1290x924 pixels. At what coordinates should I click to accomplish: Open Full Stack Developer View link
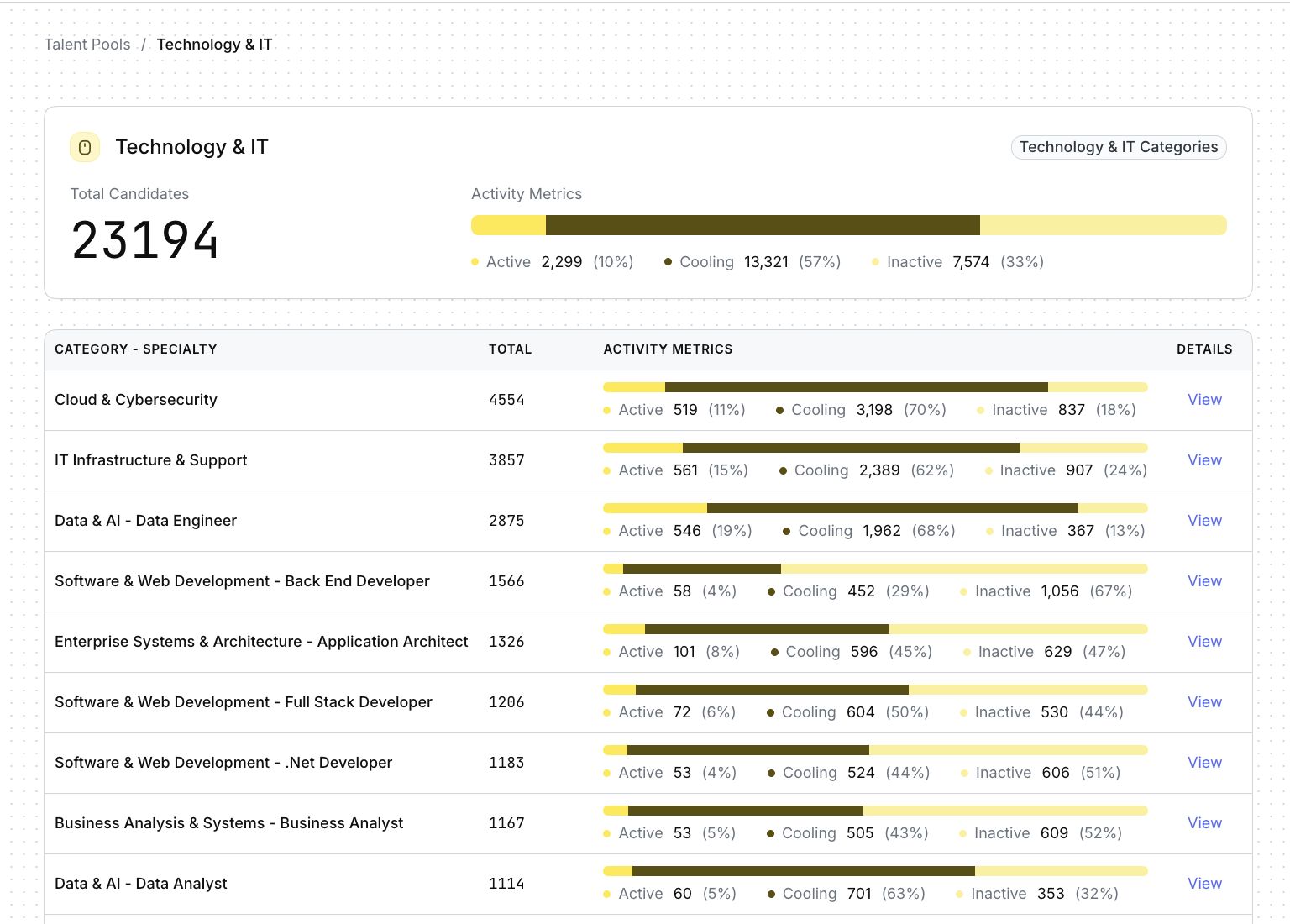click(1203, 702)
